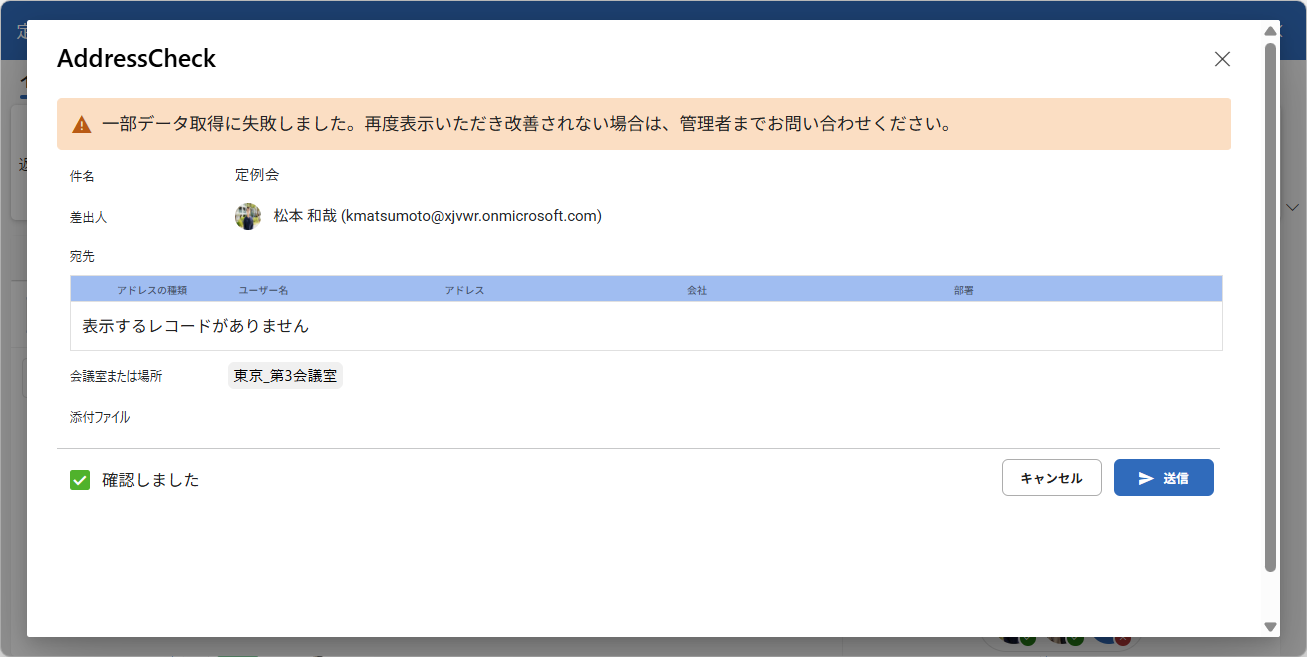Click the scrollbar up arrow

pyautogui.click(x=1271, y=32)
